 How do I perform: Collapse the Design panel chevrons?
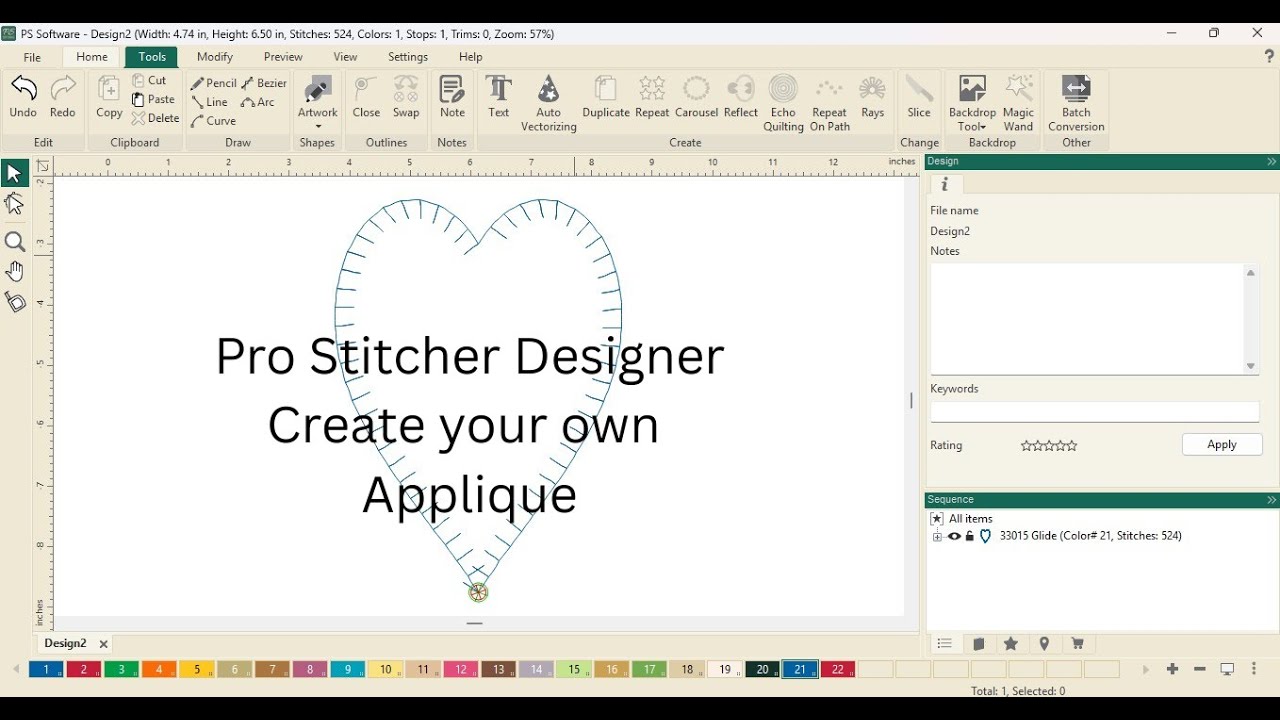coord(1271,162)
